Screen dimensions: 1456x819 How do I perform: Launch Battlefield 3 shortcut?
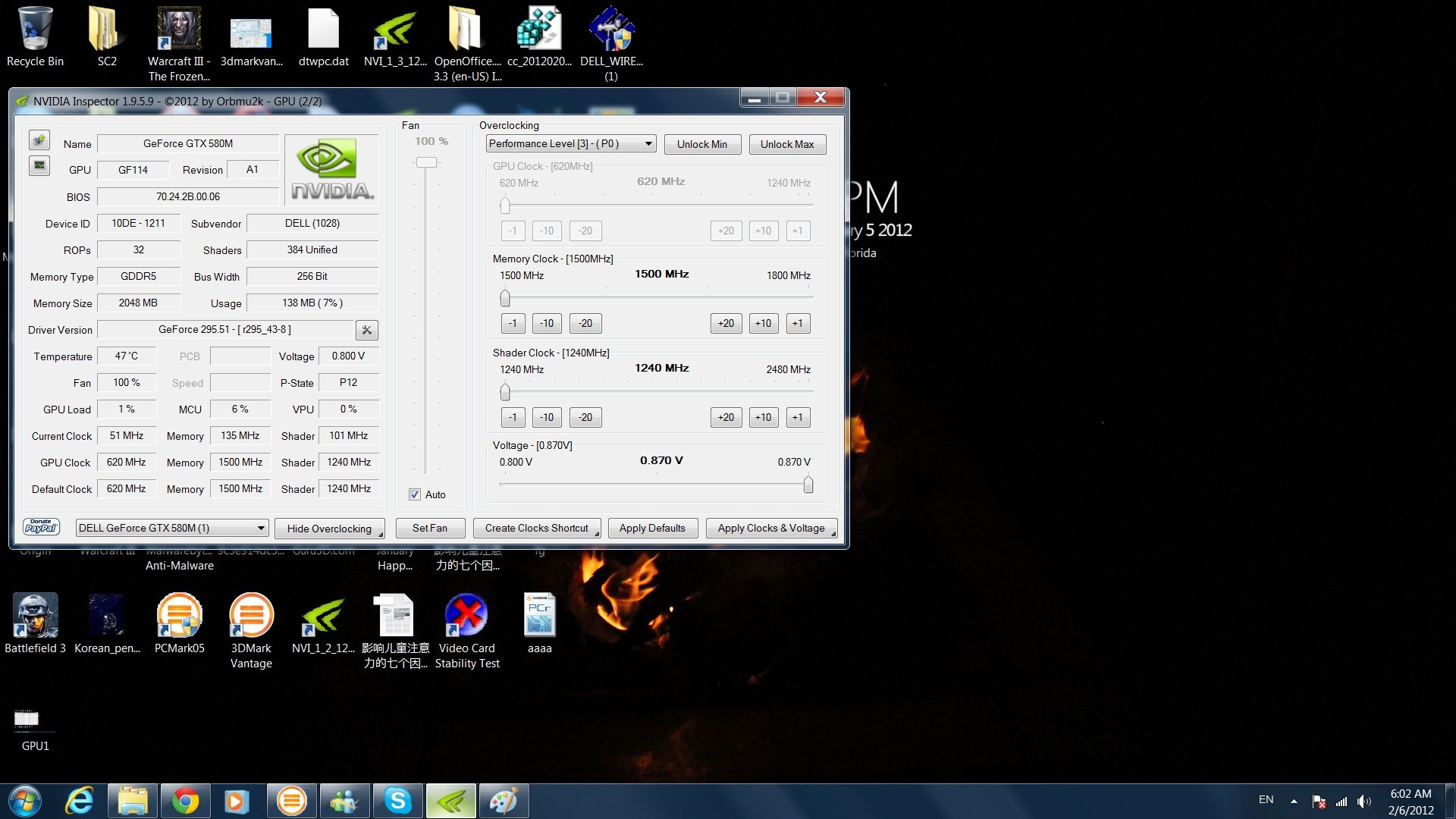pyautogui.click(x=35, y=623)
